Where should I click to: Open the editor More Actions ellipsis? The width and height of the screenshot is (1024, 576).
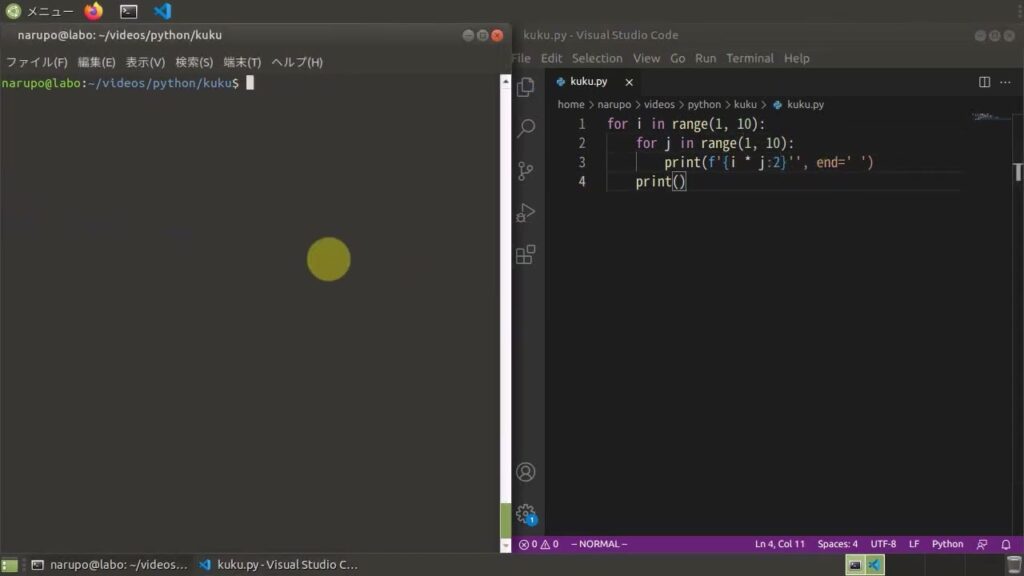click(1005, 82)
